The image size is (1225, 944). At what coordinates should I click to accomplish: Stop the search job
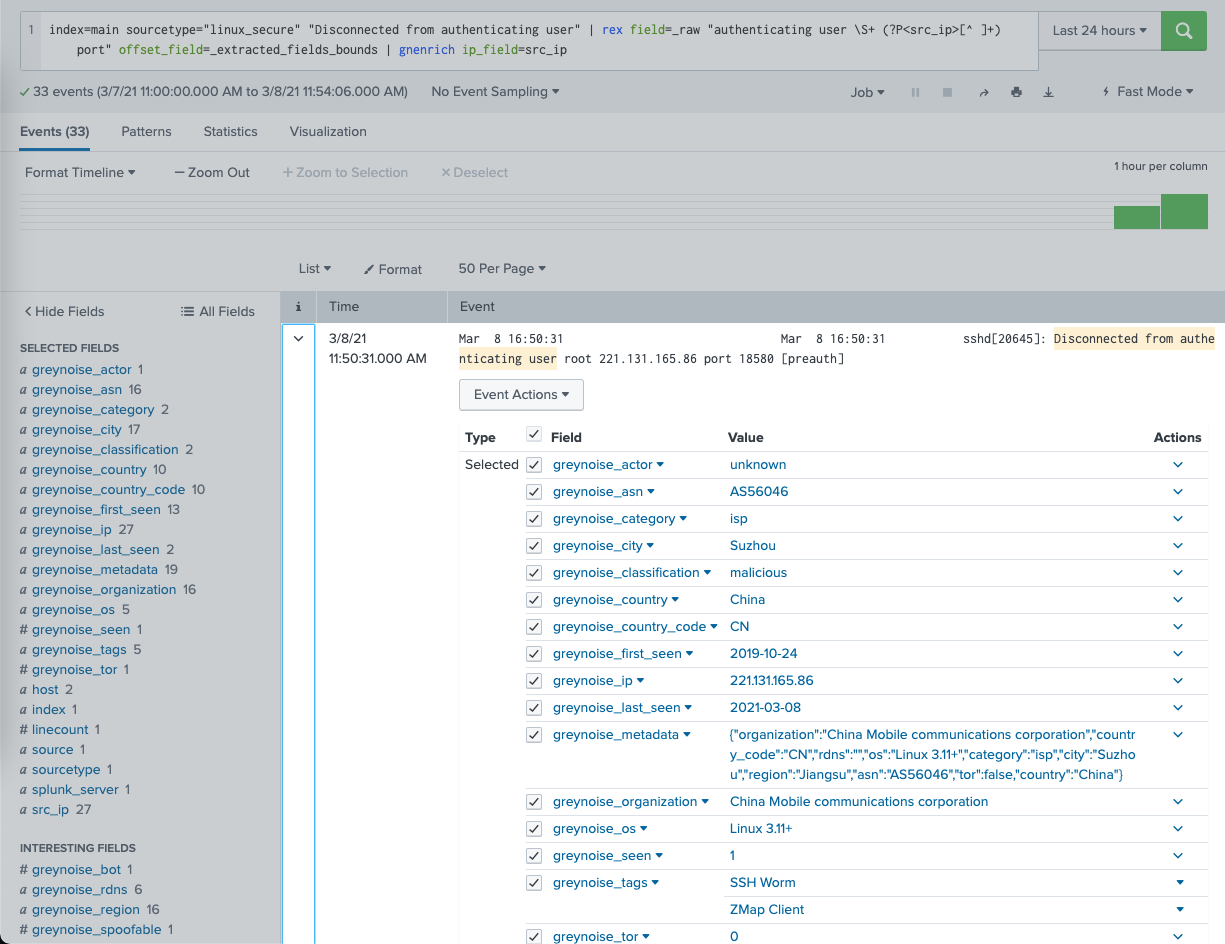(x=948, y=92)
